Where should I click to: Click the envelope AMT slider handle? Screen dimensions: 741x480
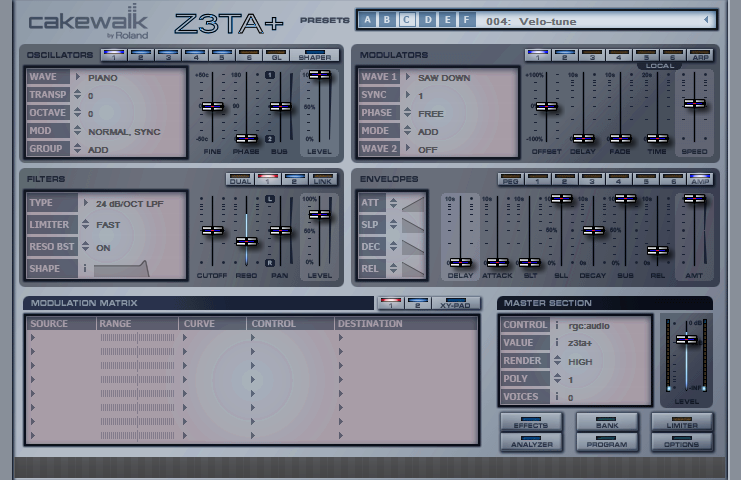pyautogui.click(x=694, y=199)
